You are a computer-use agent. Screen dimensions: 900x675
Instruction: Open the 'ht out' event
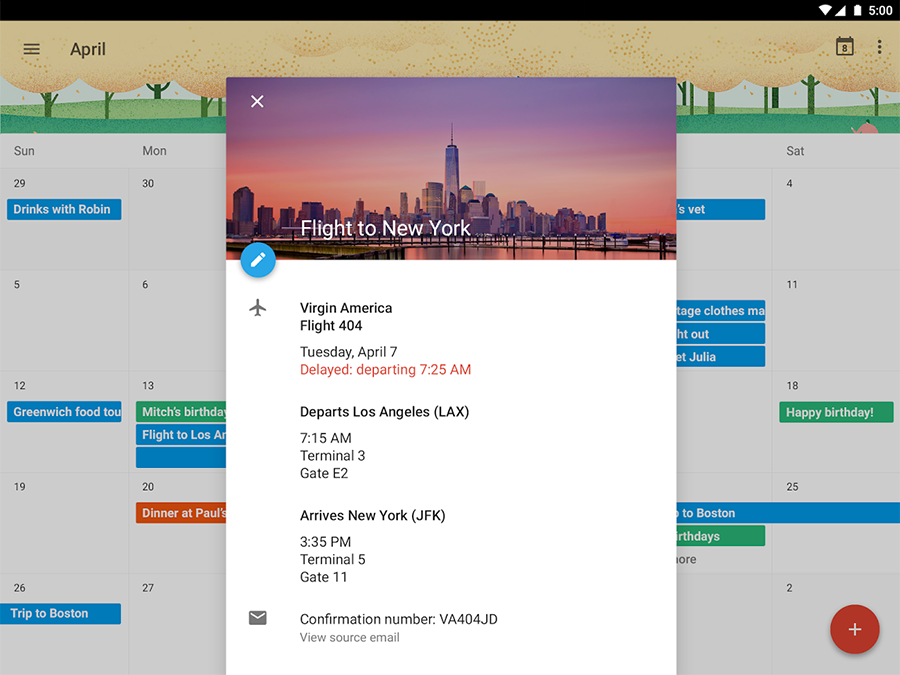coord(720,334)
